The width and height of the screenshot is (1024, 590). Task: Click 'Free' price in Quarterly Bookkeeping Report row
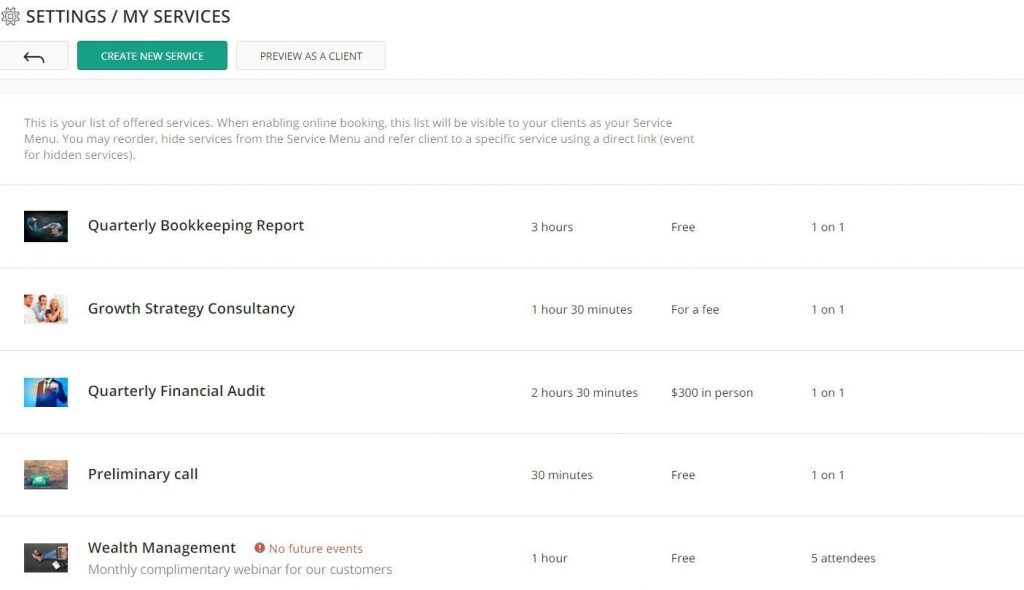683,227
